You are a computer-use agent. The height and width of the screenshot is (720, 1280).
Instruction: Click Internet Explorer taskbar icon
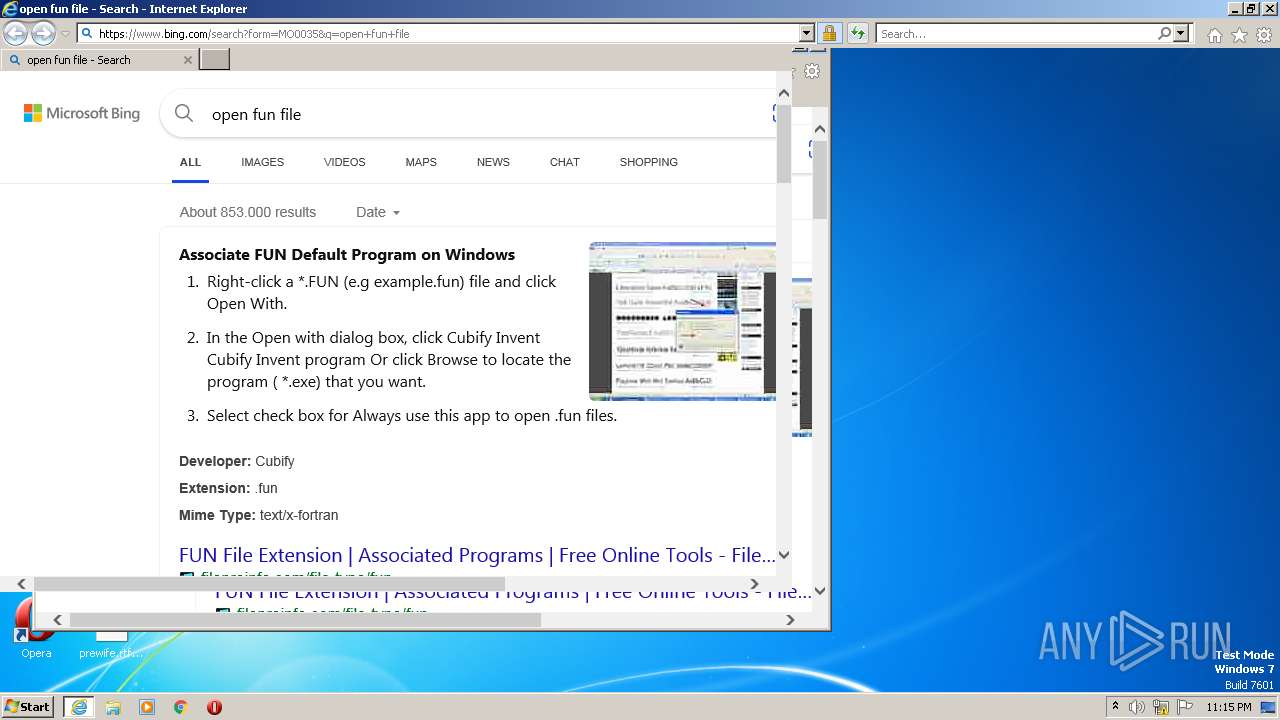79,707
